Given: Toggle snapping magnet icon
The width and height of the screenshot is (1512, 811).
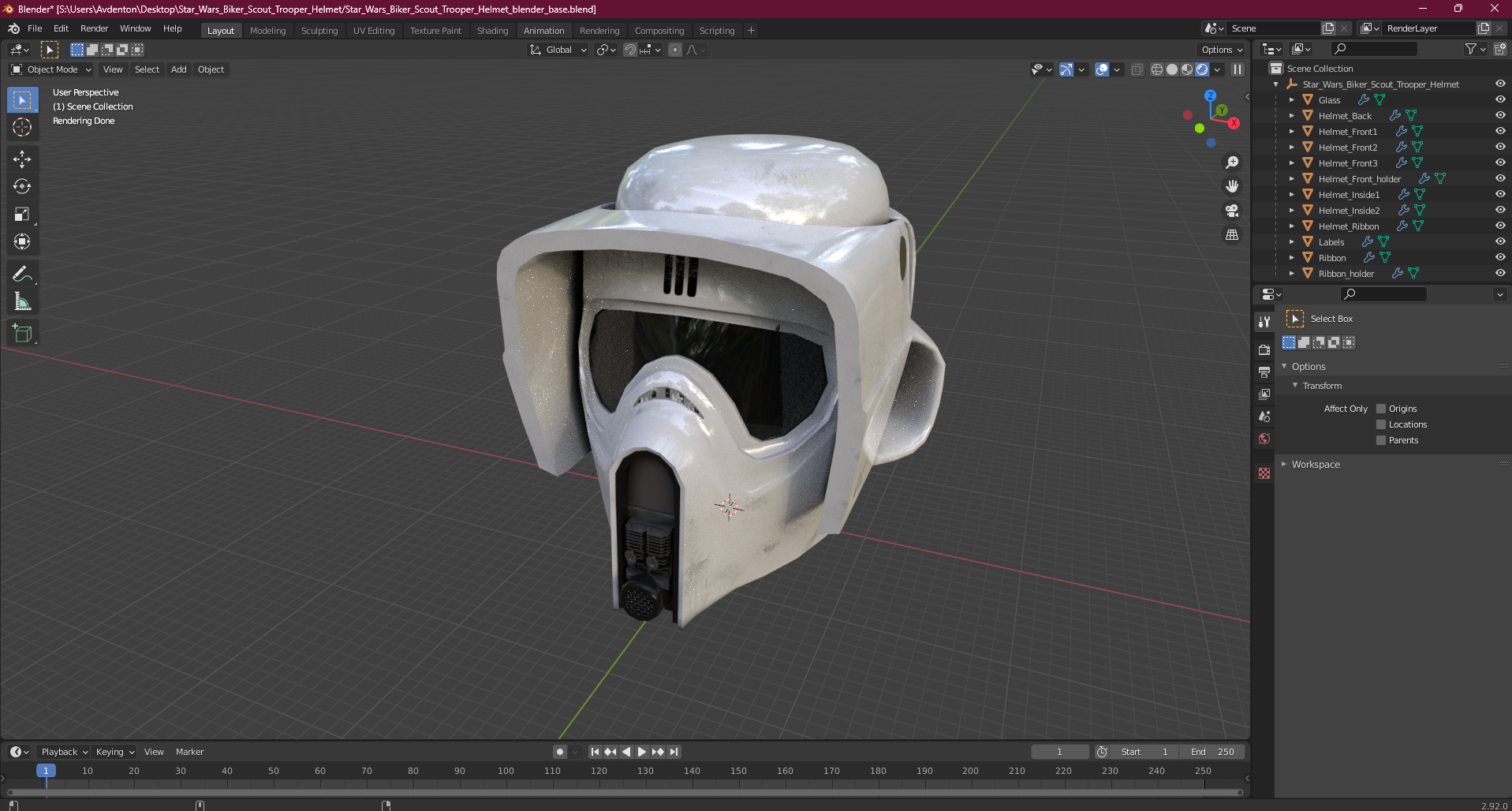Looking at the screenshot, I should [630, 50].
